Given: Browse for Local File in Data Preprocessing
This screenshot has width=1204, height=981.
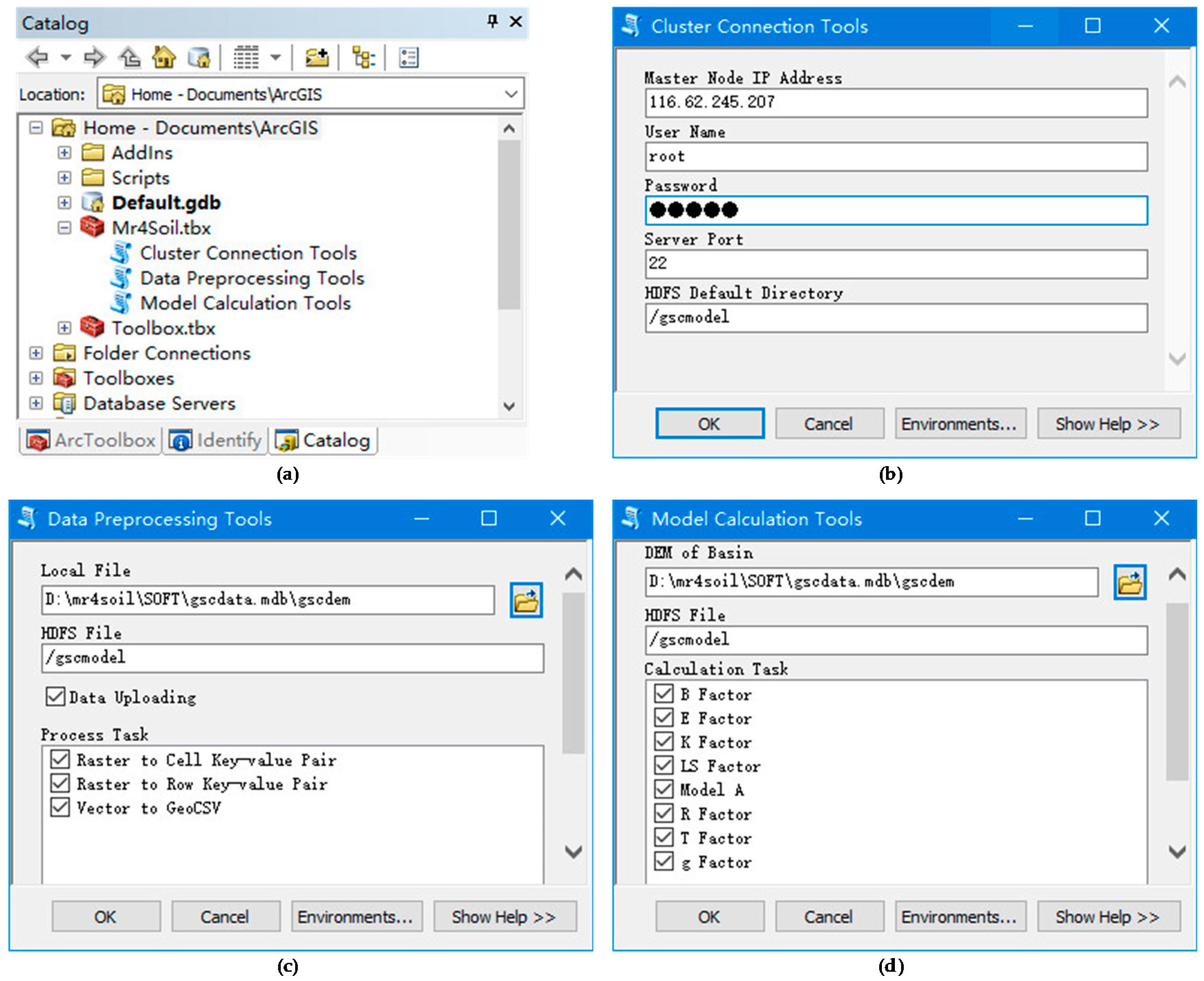Looking at the screenshot, I should point(526,600).
